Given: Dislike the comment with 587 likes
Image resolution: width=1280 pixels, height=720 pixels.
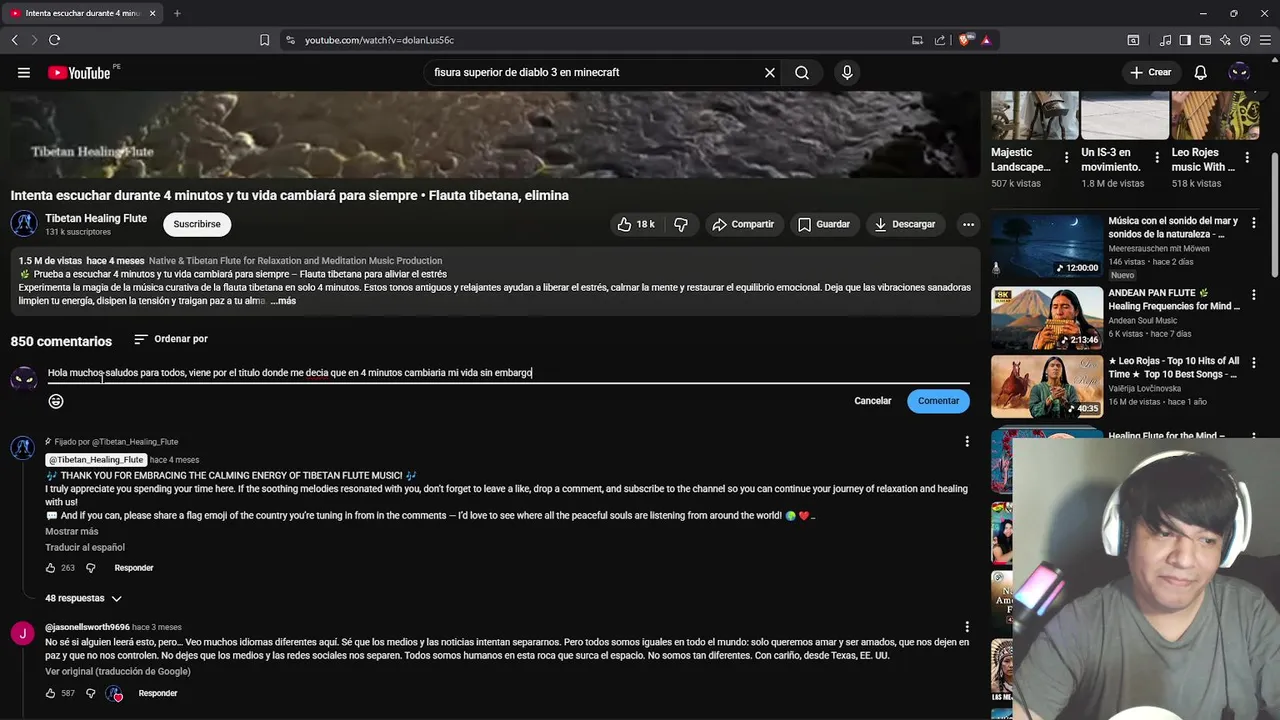Looking at the screenshot, I should [x=90, y=693].
